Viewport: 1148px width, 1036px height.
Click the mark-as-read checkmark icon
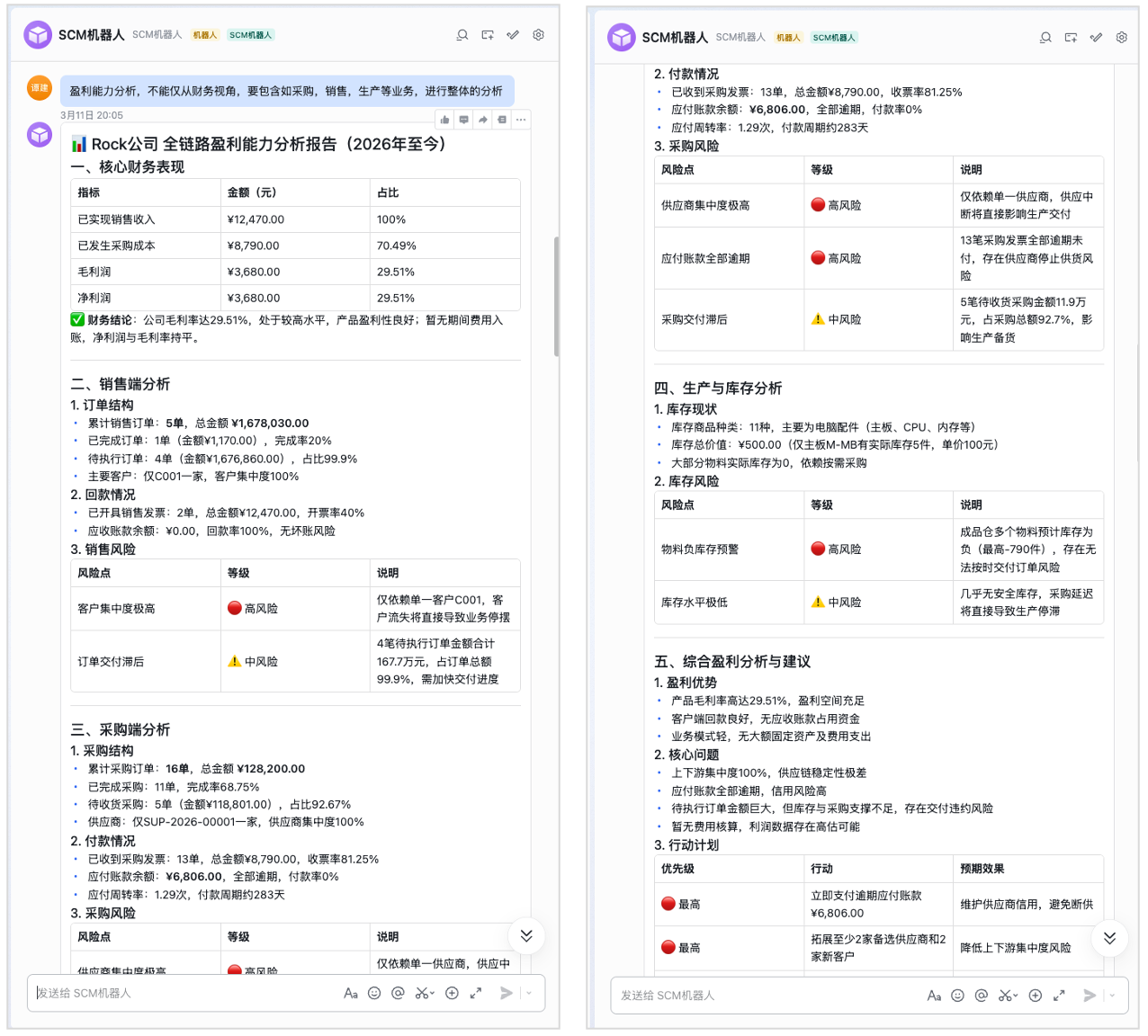pos(512,35)
